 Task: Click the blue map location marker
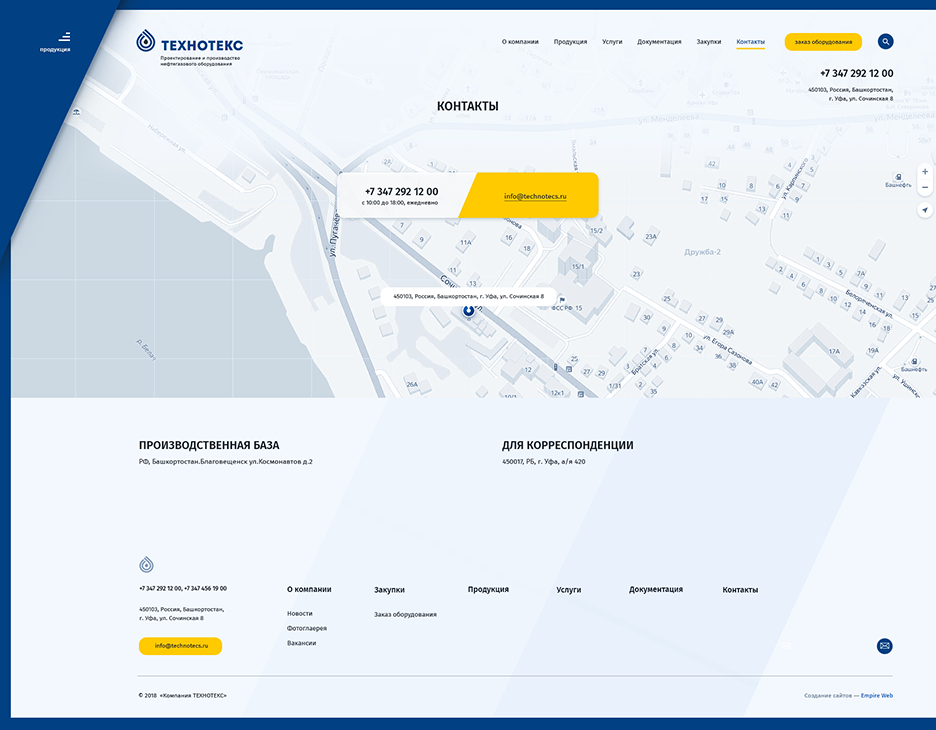coord(469,310)
